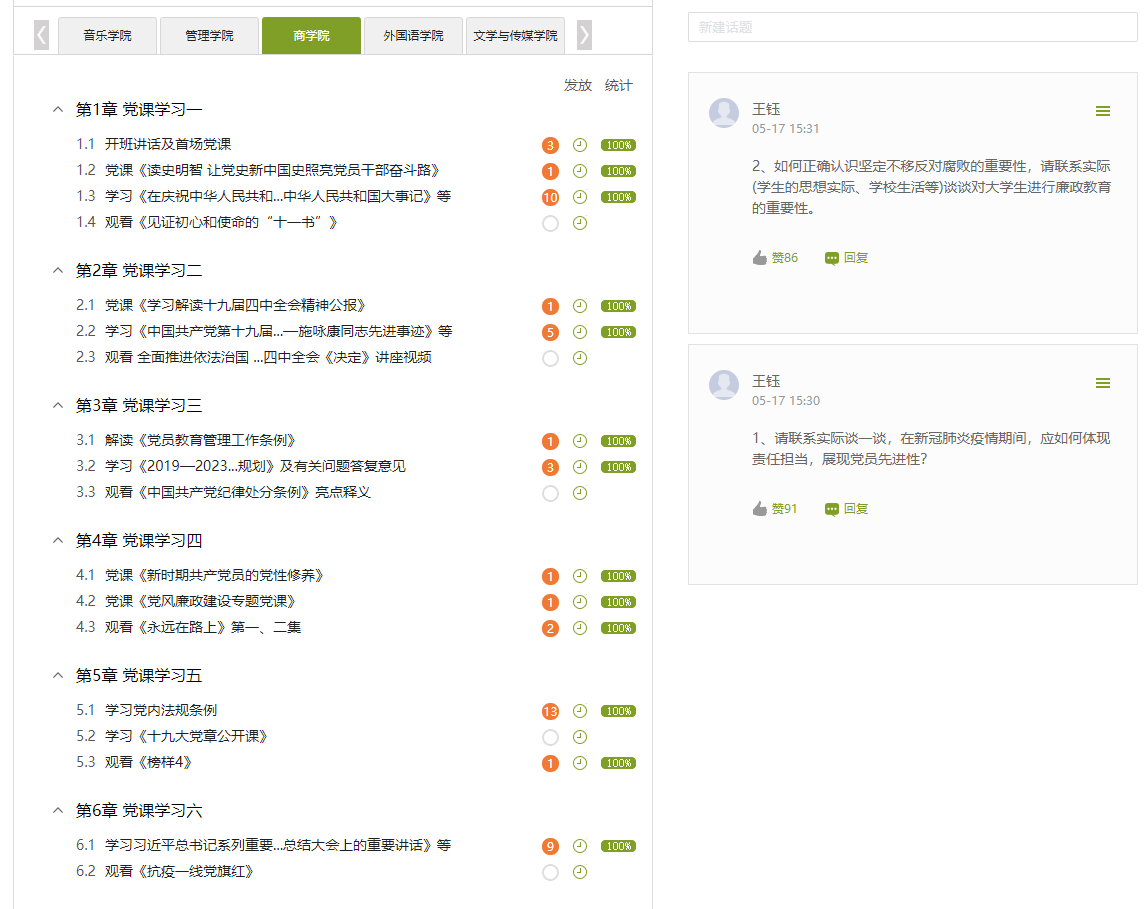The image size is (1146, 909).
Task: Open lesson 4.3 观看《永远在路上》
Action: point(203,627)
